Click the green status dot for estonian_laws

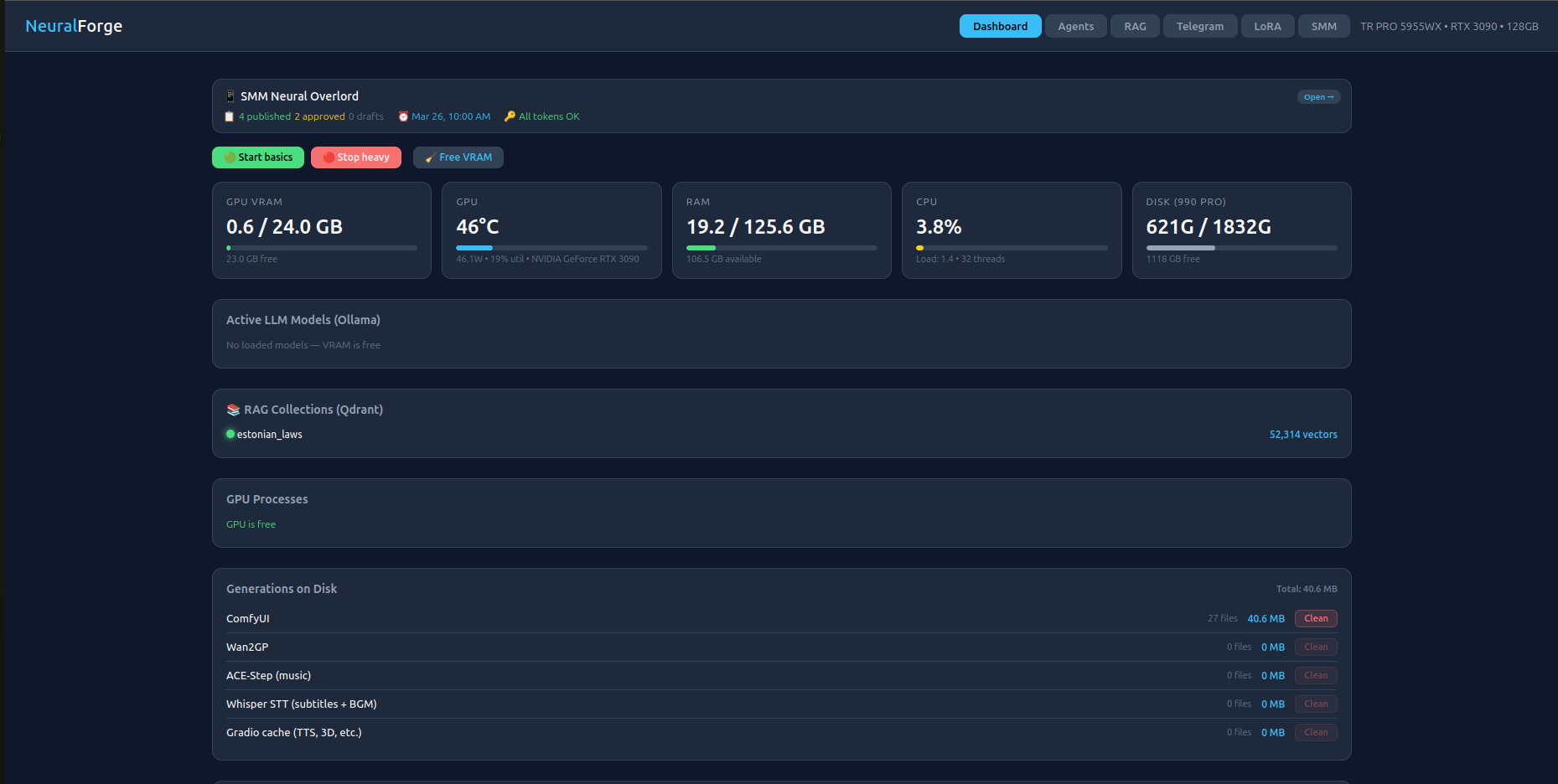(230, 434)
